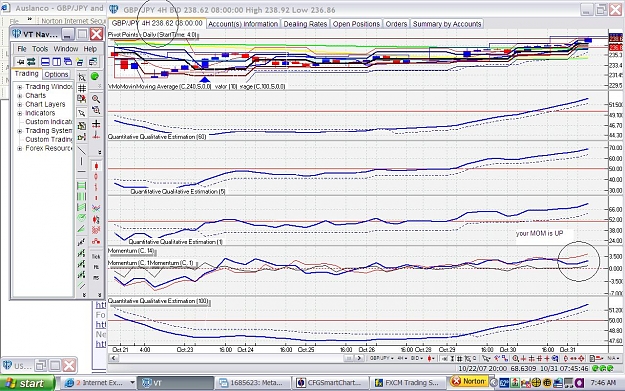Select the zoom magnifier tool in VT Navigator
625x391 pixels.
pyautogui.click(x=96, y=98)
